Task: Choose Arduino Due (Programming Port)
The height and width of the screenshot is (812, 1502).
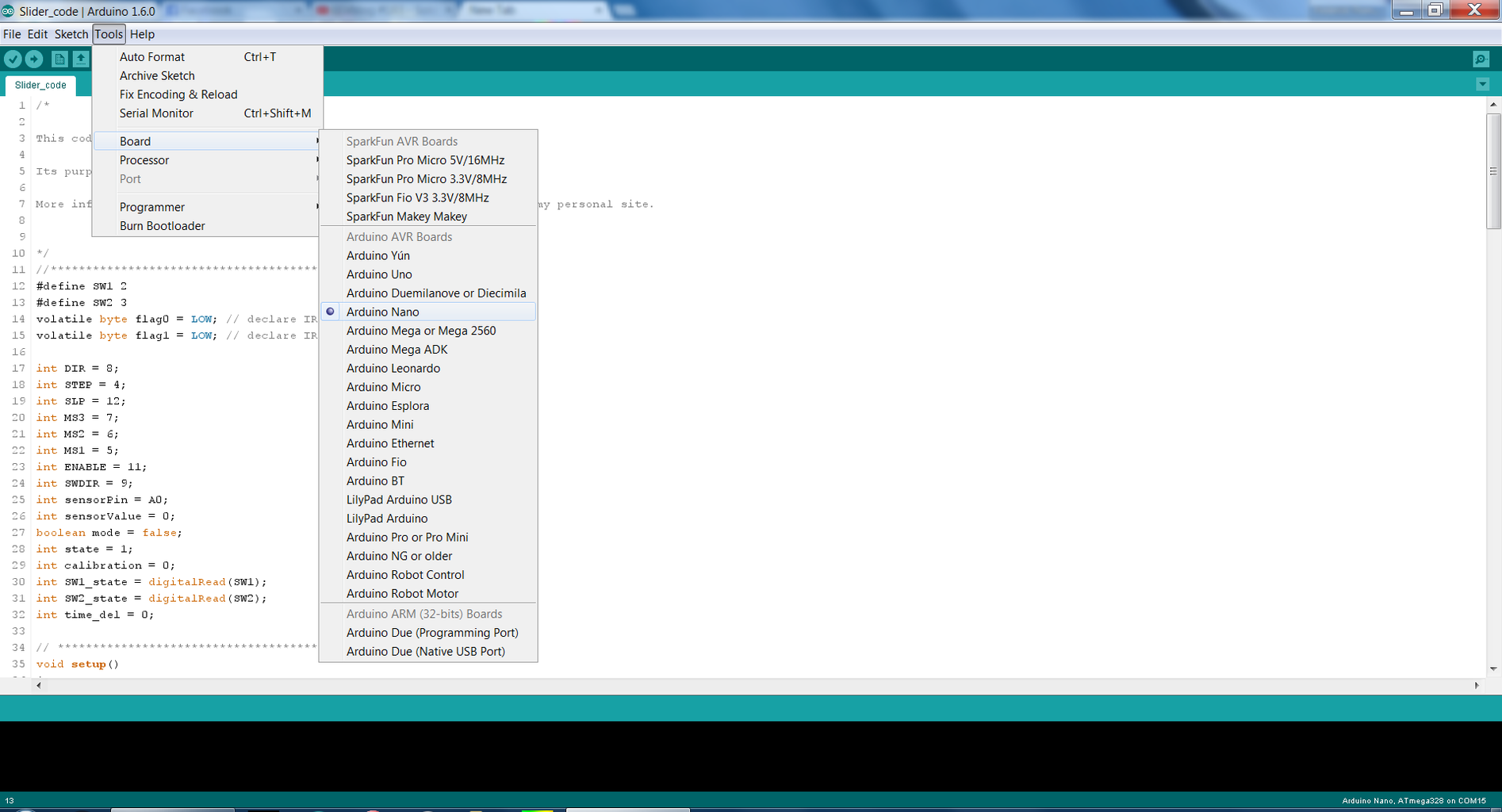Action: point(428,633)
